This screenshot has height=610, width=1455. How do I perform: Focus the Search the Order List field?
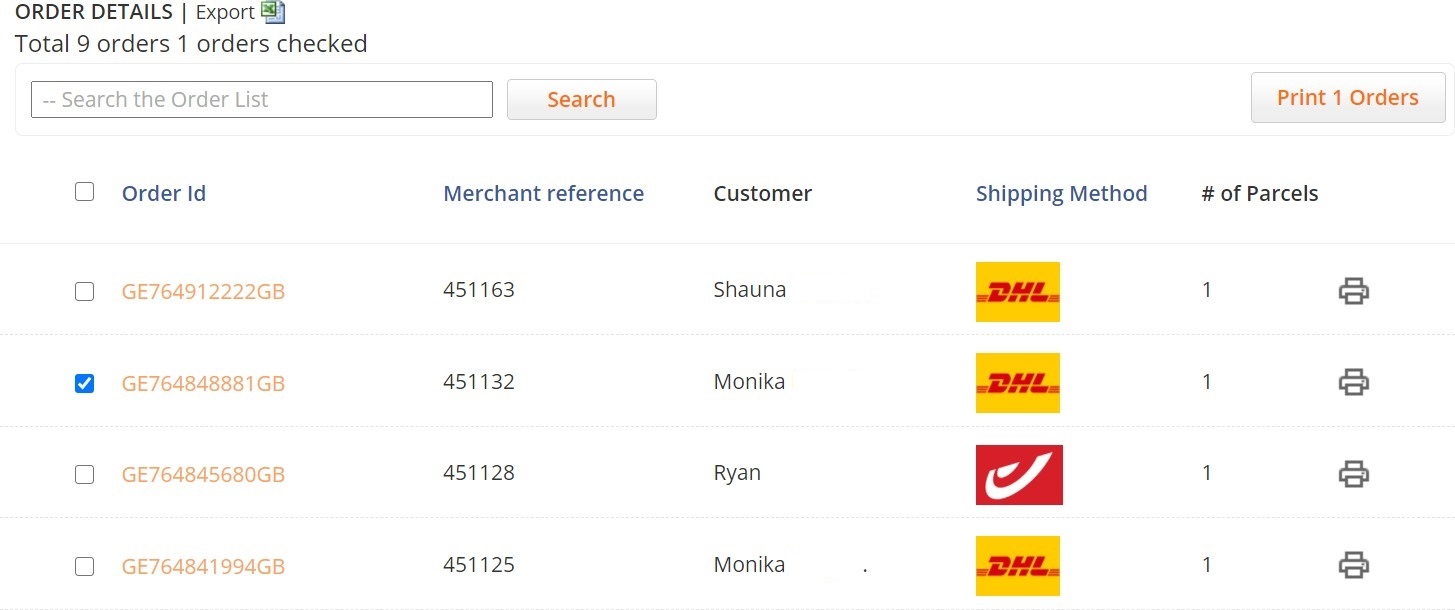262,99
